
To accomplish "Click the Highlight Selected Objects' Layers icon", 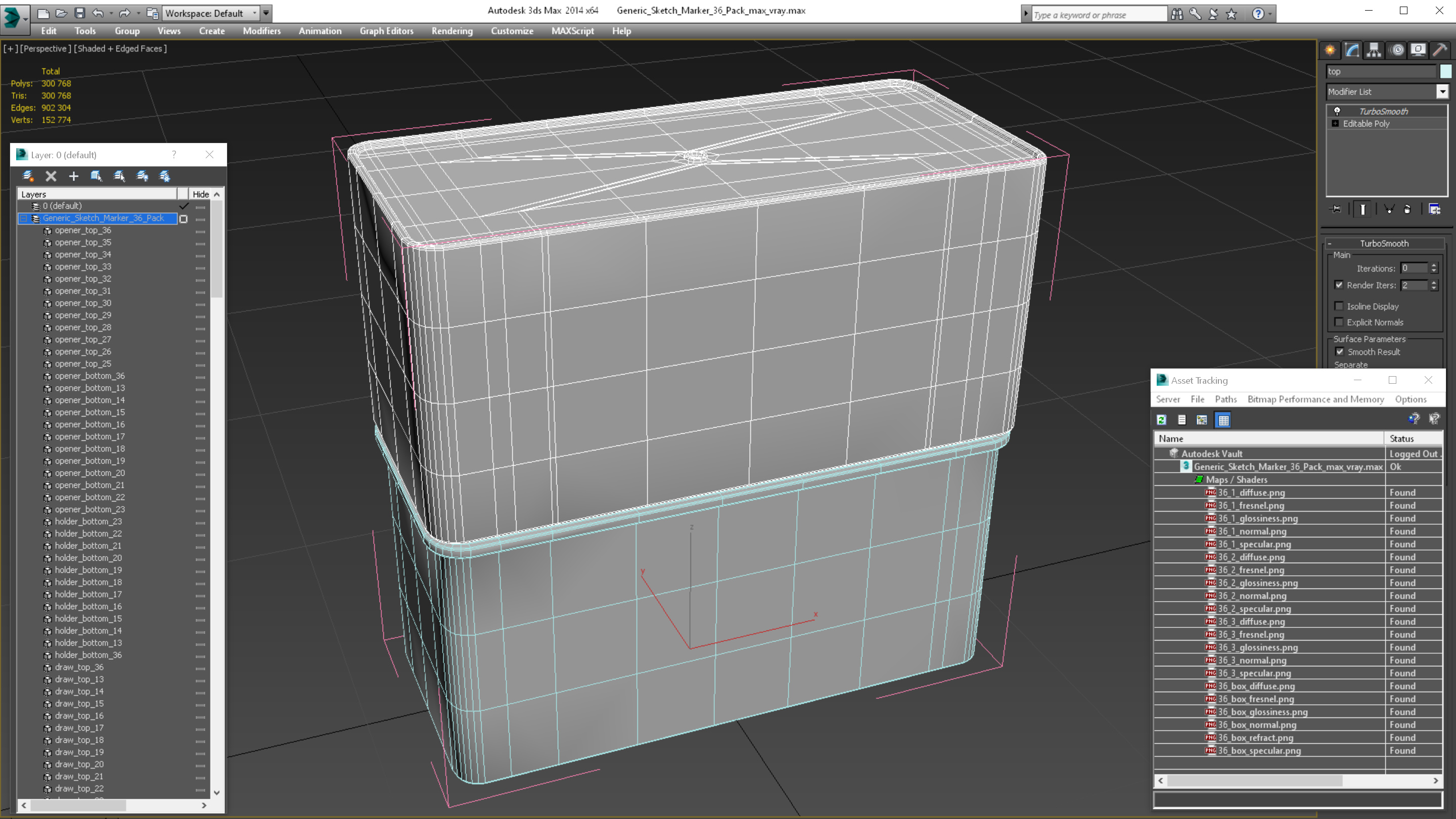I will [x=119, y=176].
